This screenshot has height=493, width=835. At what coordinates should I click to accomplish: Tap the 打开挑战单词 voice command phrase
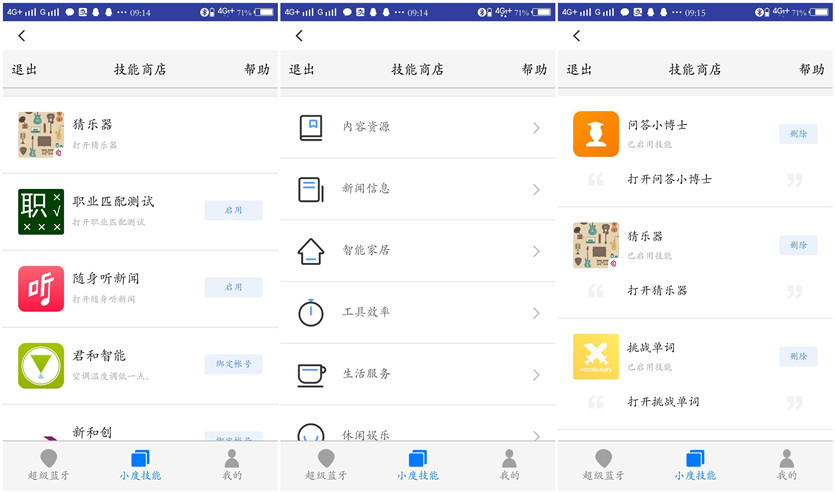(x=663, y=402)
